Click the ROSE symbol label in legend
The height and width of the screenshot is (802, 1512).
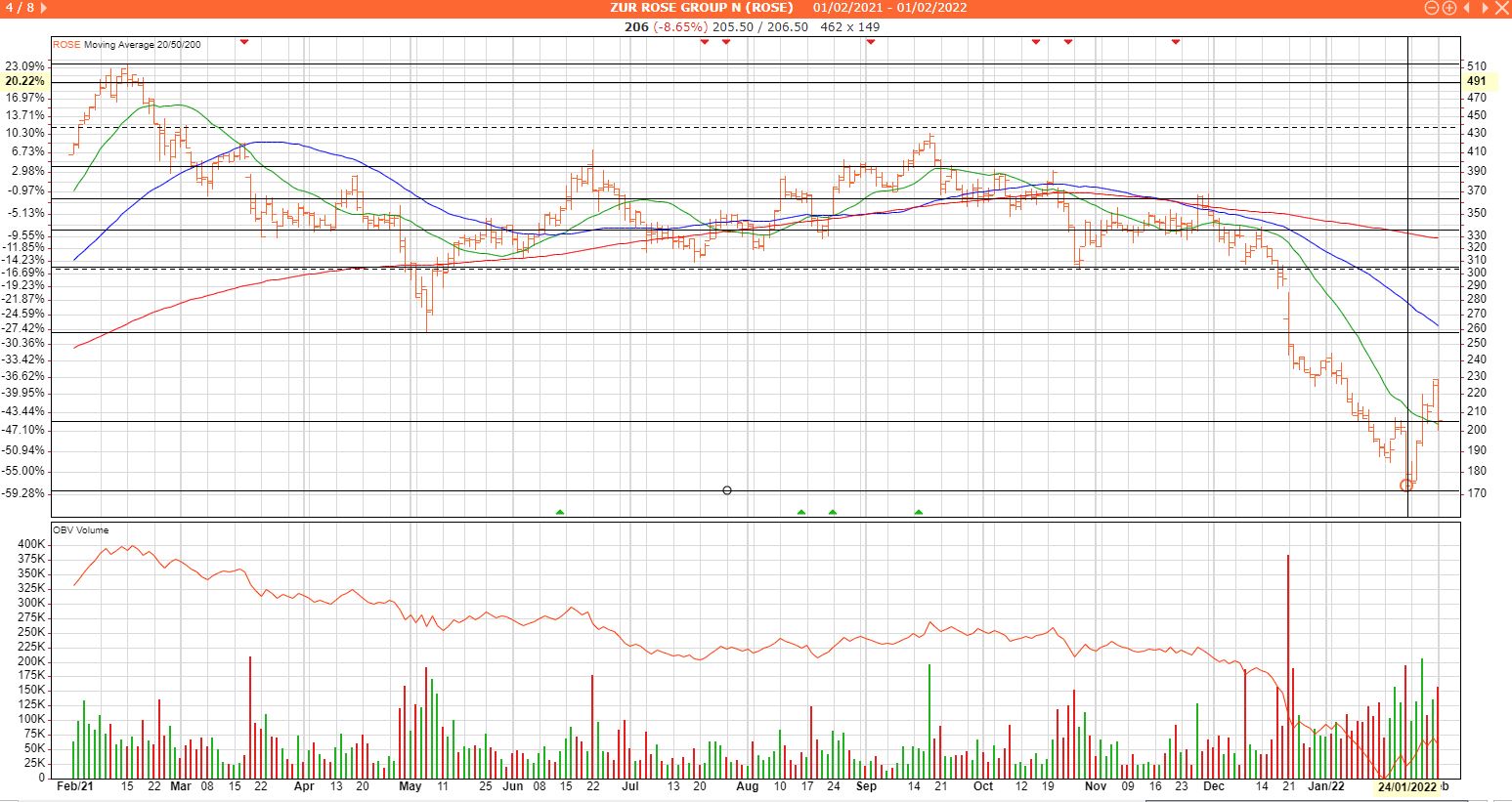66,45
